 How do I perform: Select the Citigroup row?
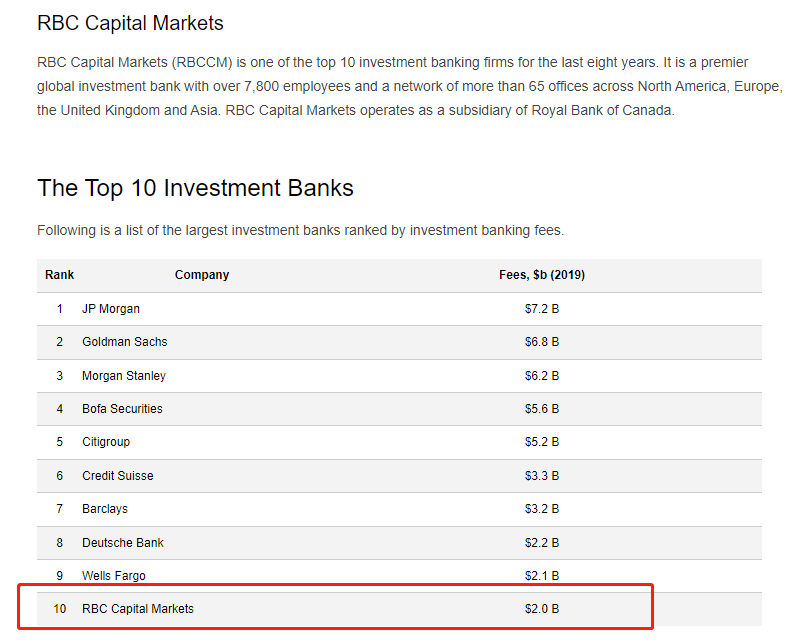399,442
